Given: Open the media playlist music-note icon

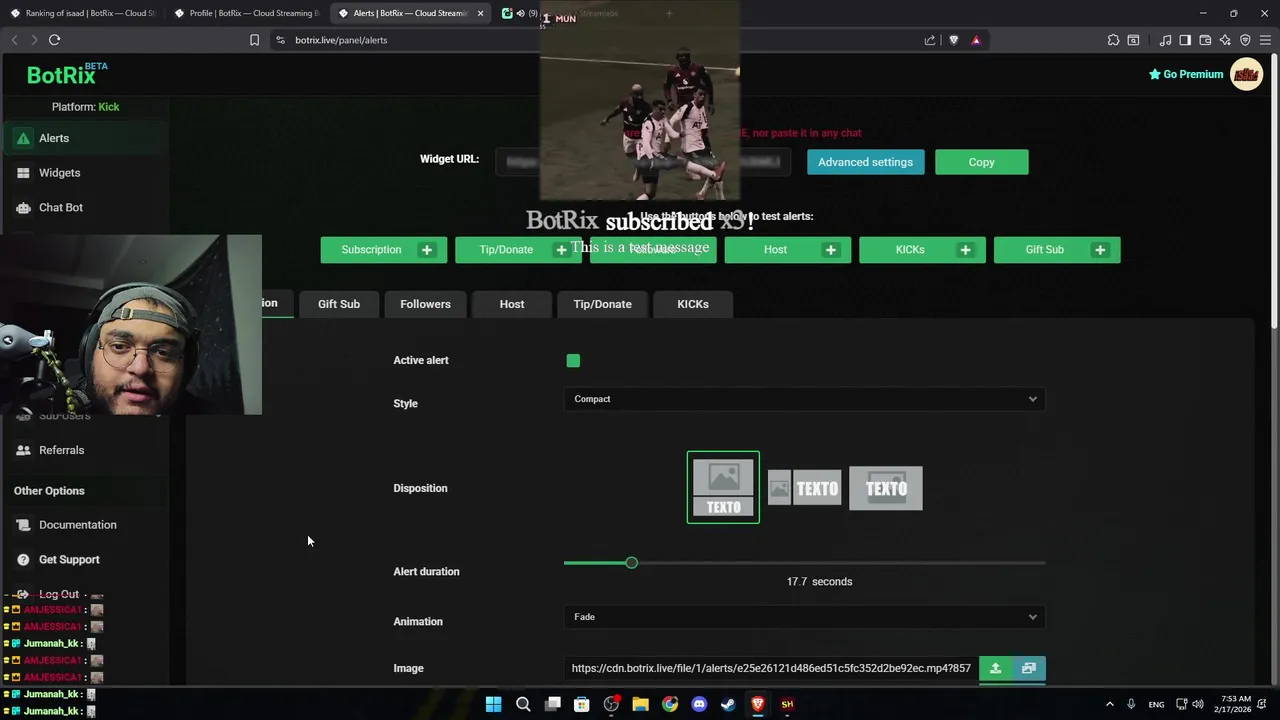Looking at the screenshot, I should (x=1165, y=40).
